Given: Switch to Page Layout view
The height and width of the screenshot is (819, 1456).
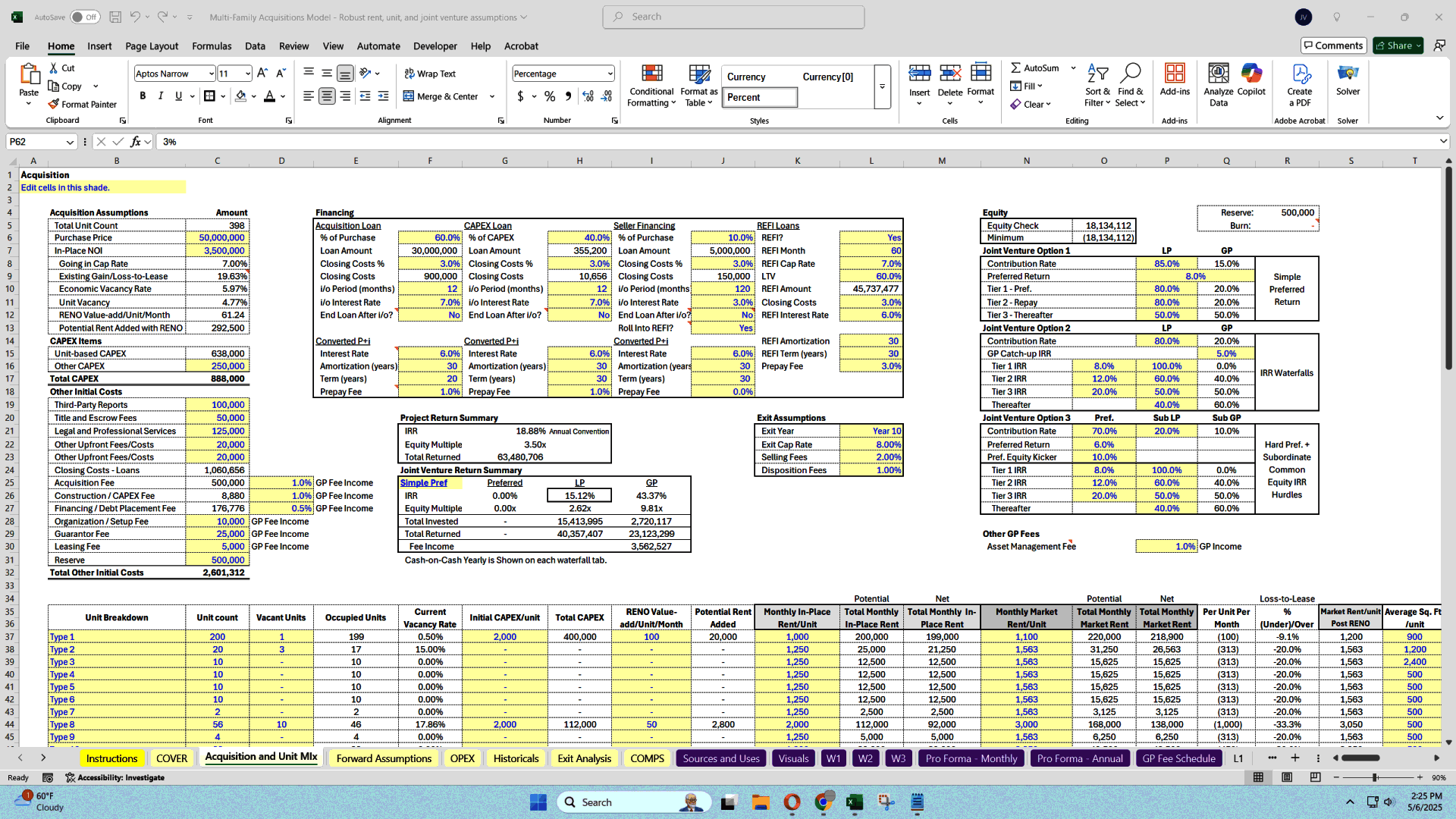Looking at the screenshot, I should pyautogui.click(x=1287, y=777).
